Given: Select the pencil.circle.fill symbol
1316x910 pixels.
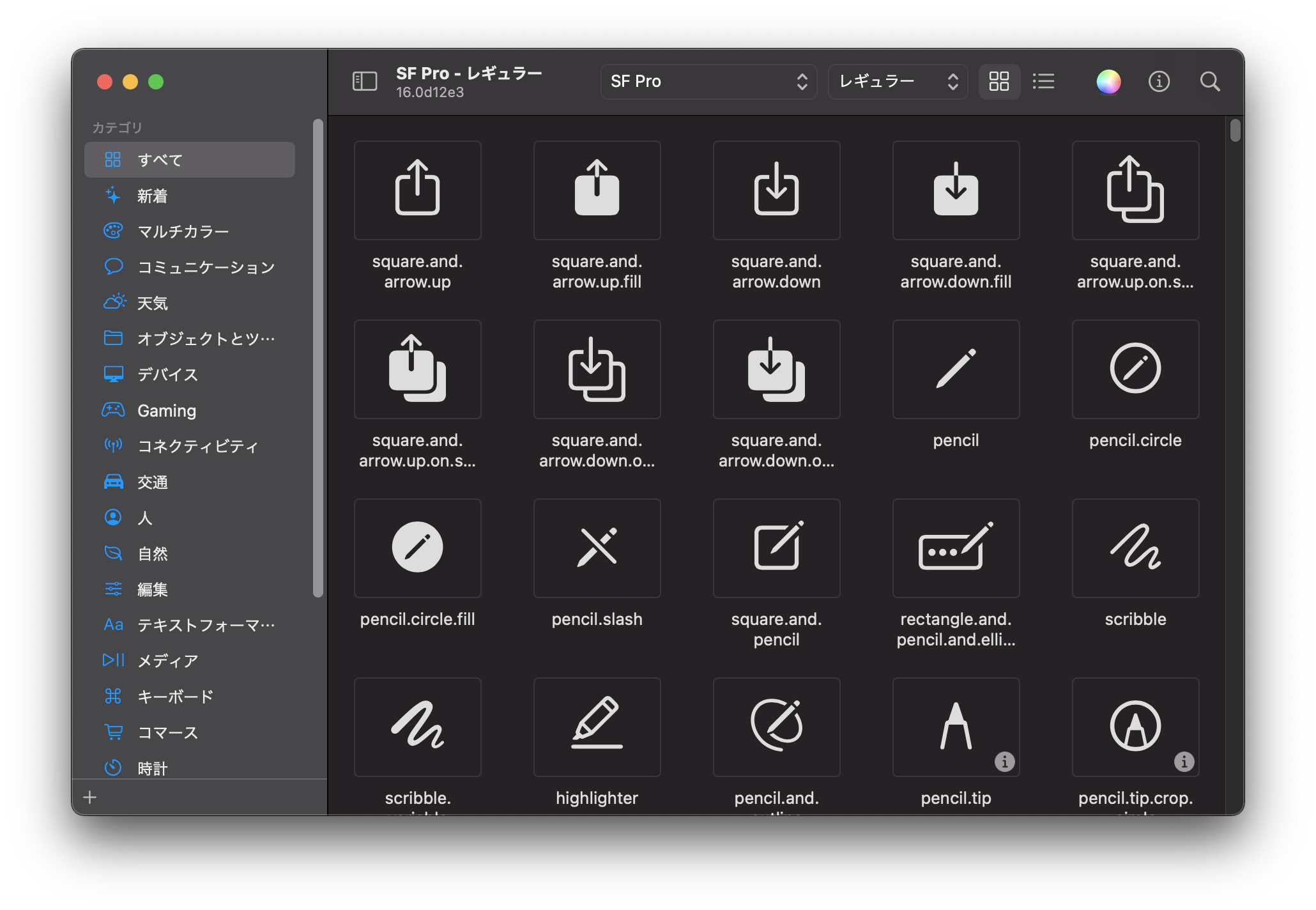Looking at the screenshot, I should point(417,548).
